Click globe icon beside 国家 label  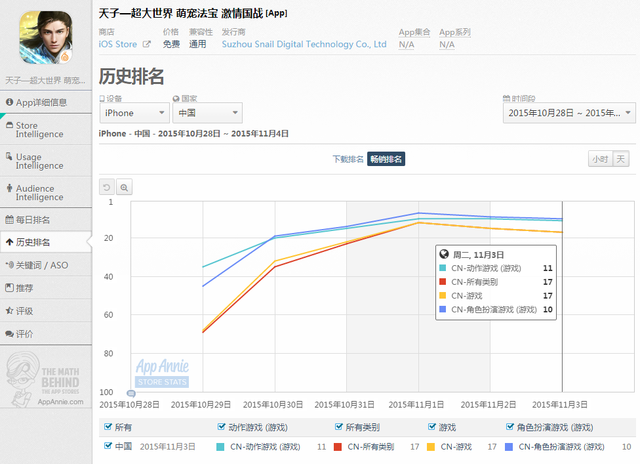point(176,98)
